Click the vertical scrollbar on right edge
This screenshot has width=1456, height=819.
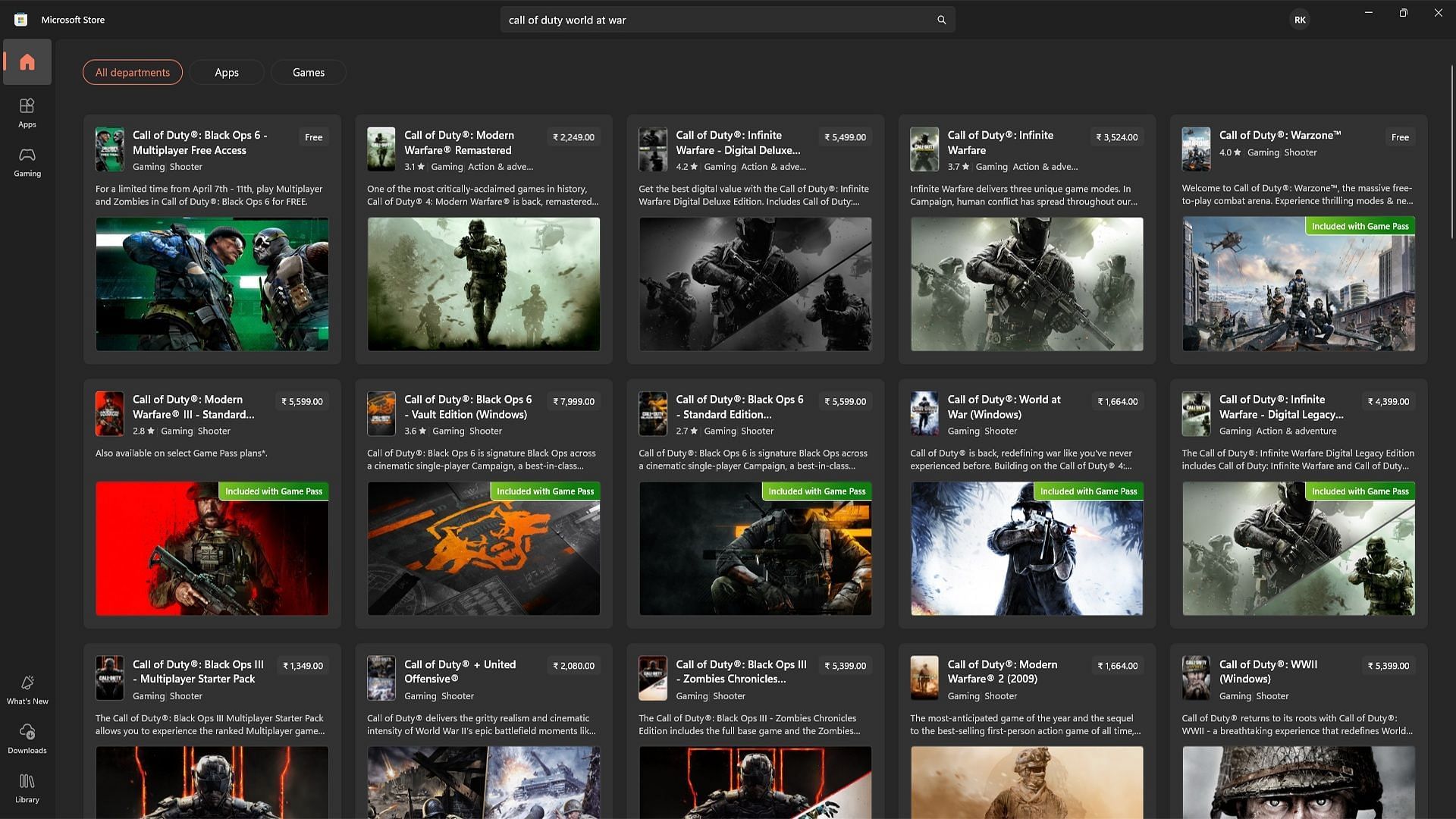pos(1451,152)
